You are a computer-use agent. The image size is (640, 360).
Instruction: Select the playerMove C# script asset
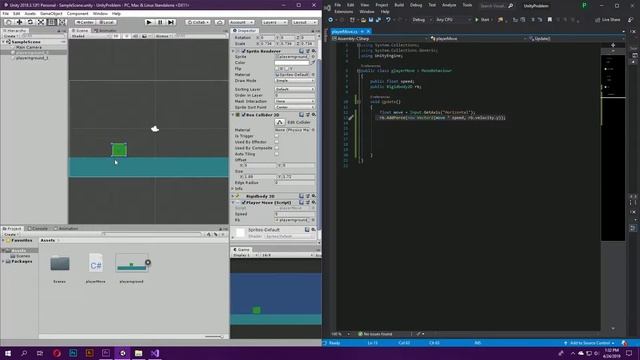pos(96,264)
